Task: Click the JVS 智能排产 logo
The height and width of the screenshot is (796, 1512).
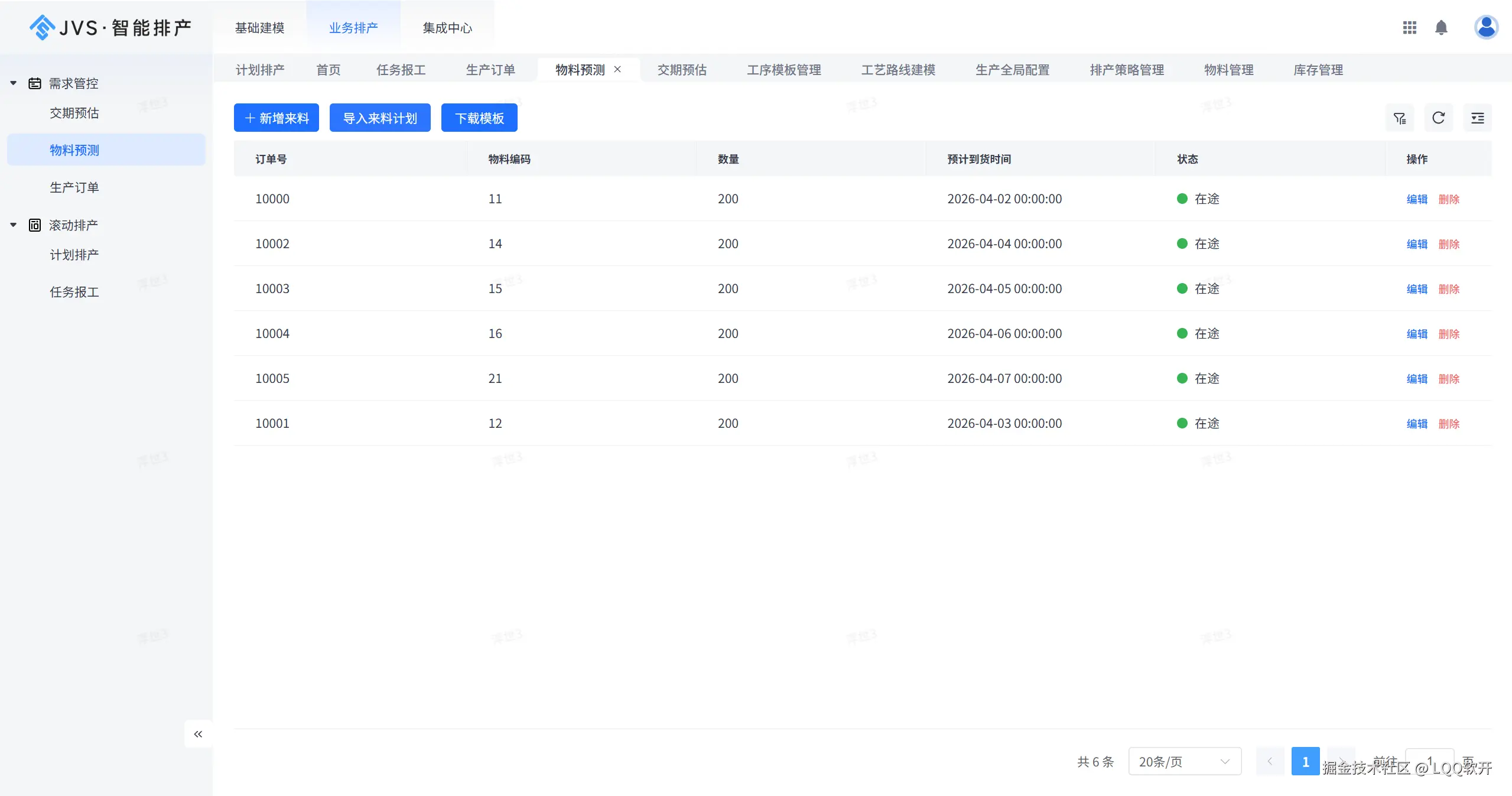Action: pyautogui.click(x=110, y=27)
